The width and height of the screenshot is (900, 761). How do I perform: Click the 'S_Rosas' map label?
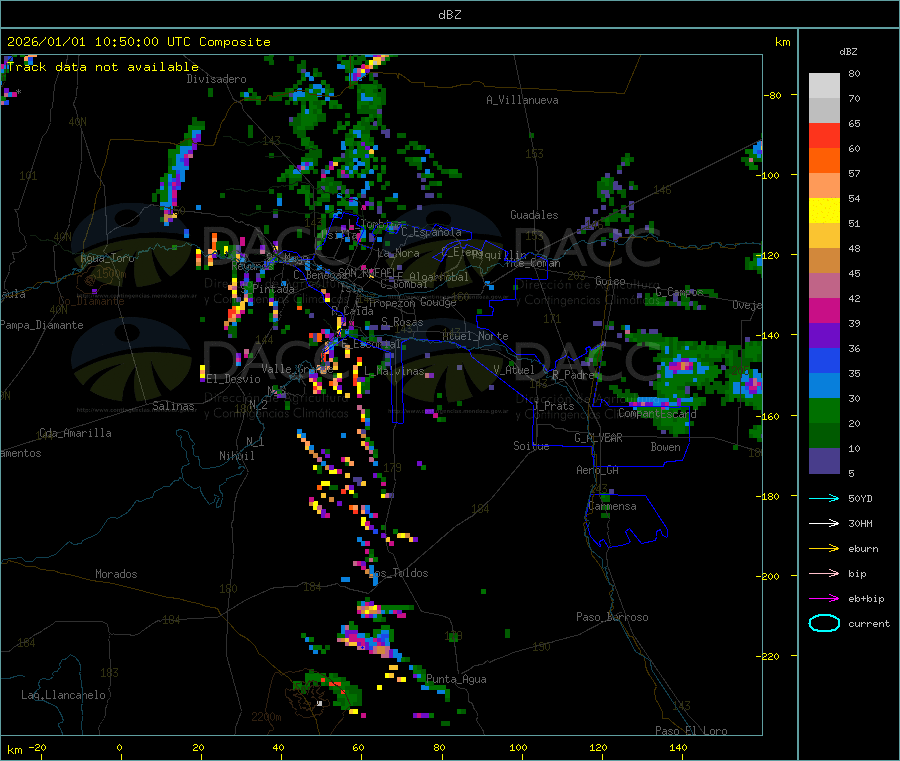click(402, 322)
